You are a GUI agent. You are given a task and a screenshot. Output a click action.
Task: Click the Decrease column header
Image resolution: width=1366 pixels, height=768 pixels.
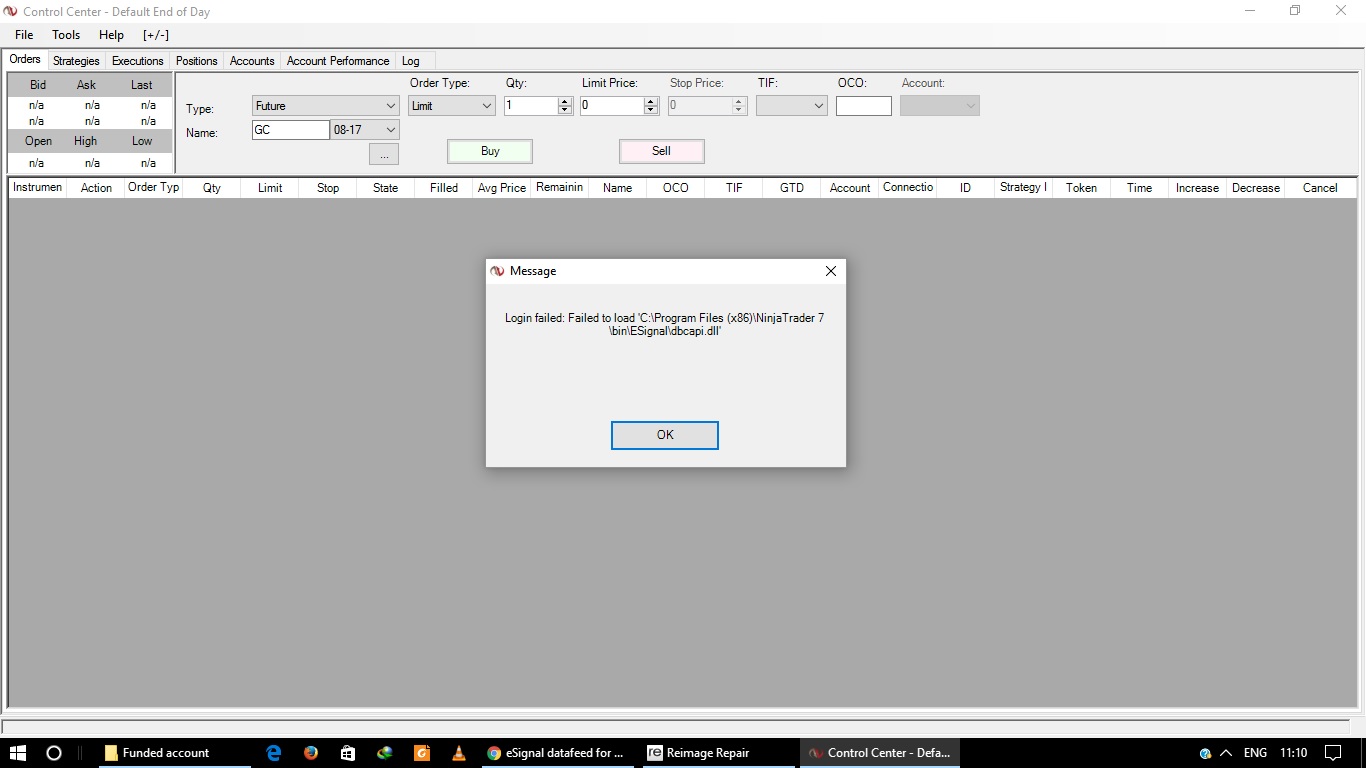[x=1256, y=188]
